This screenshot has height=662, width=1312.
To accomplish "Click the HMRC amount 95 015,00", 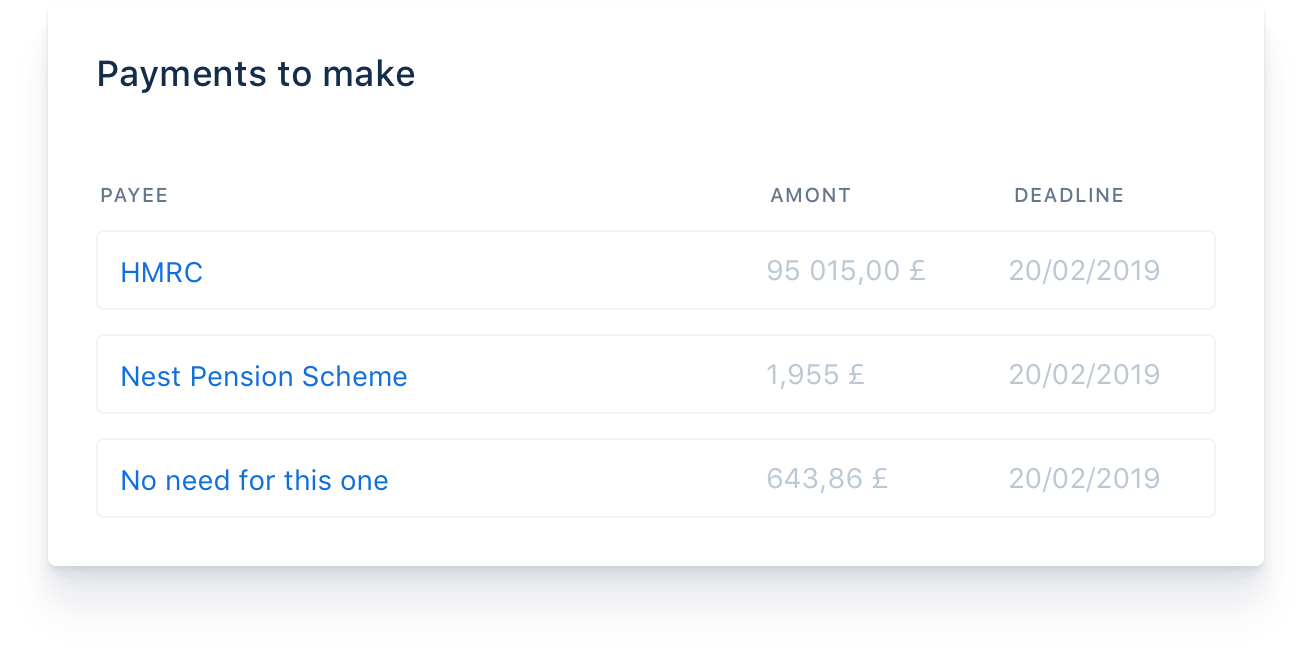I will click(x=833, y=271).
